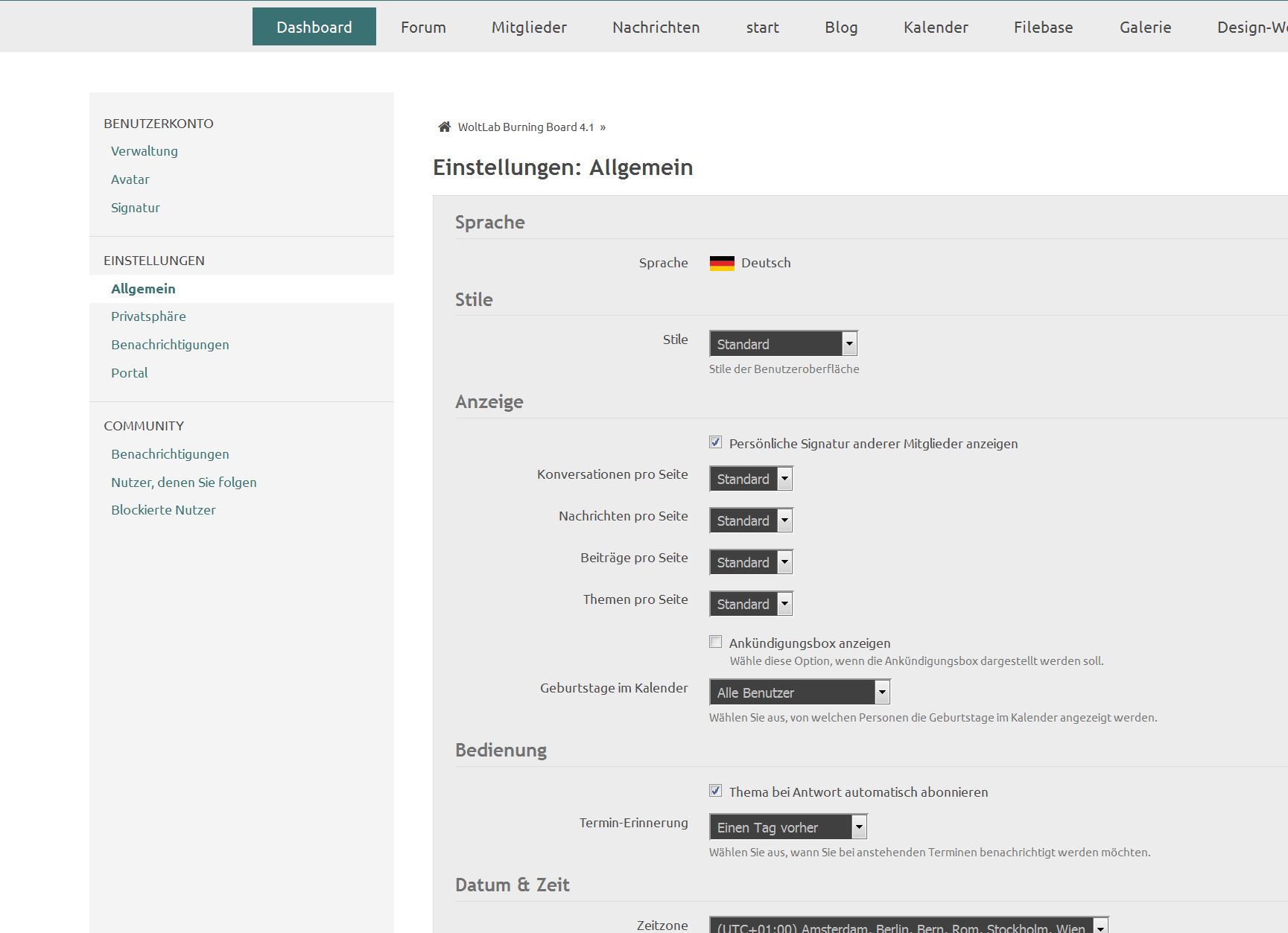Open the Galerie menu item

1145,28
